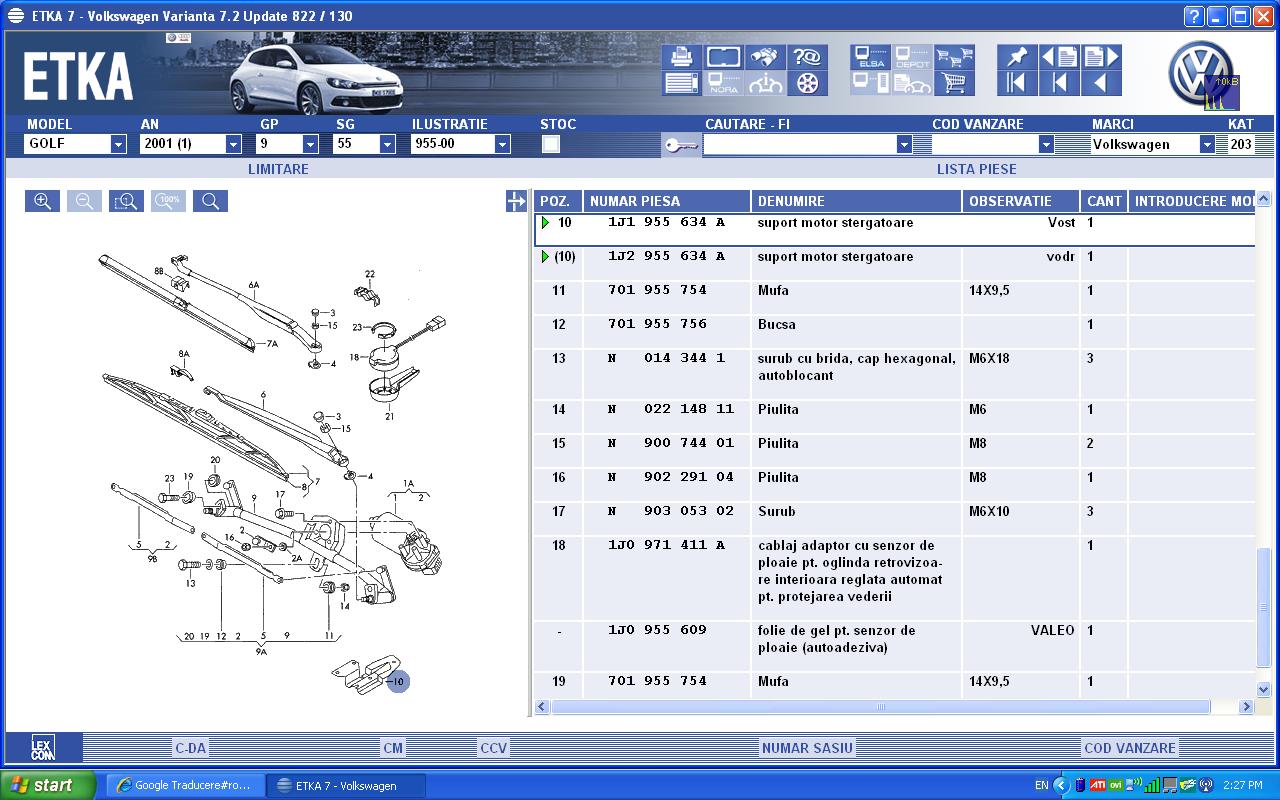This screenshot has height=800, width=1280.
Task: Expand green arrow on row 1J1 955 634 A
Action: click(545, 223)
